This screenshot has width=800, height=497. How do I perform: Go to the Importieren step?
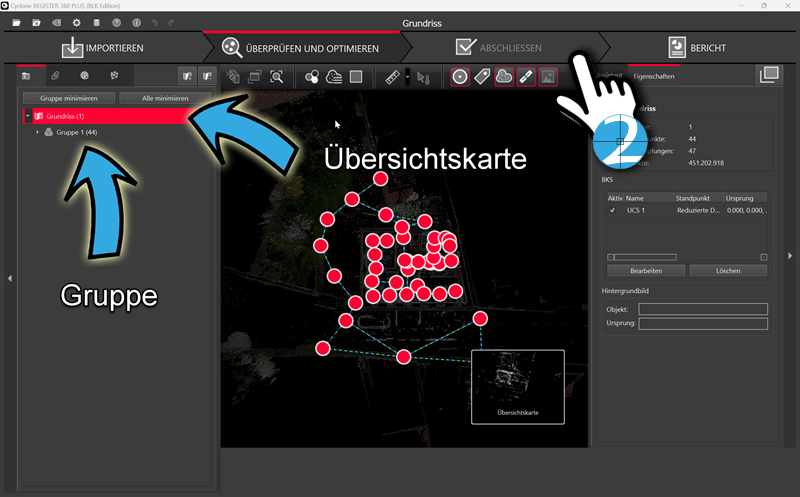click(x=103, y=48)
